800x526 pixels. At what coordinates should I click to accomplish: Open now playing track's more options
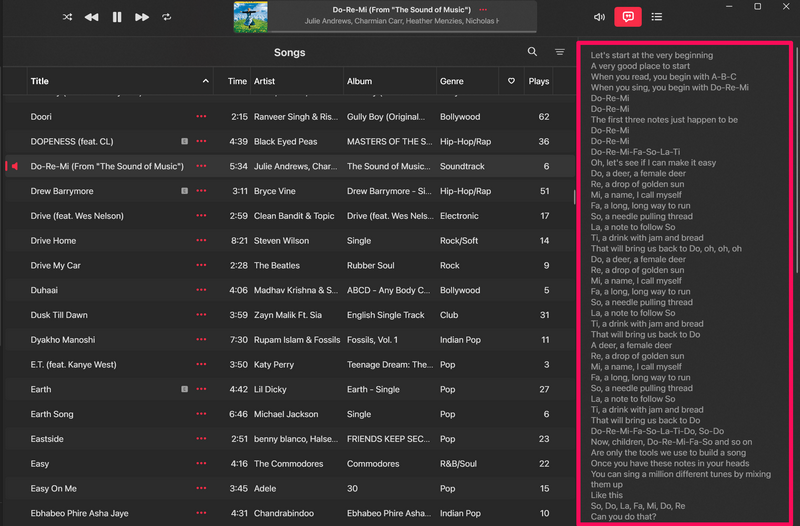click(484, 9)
